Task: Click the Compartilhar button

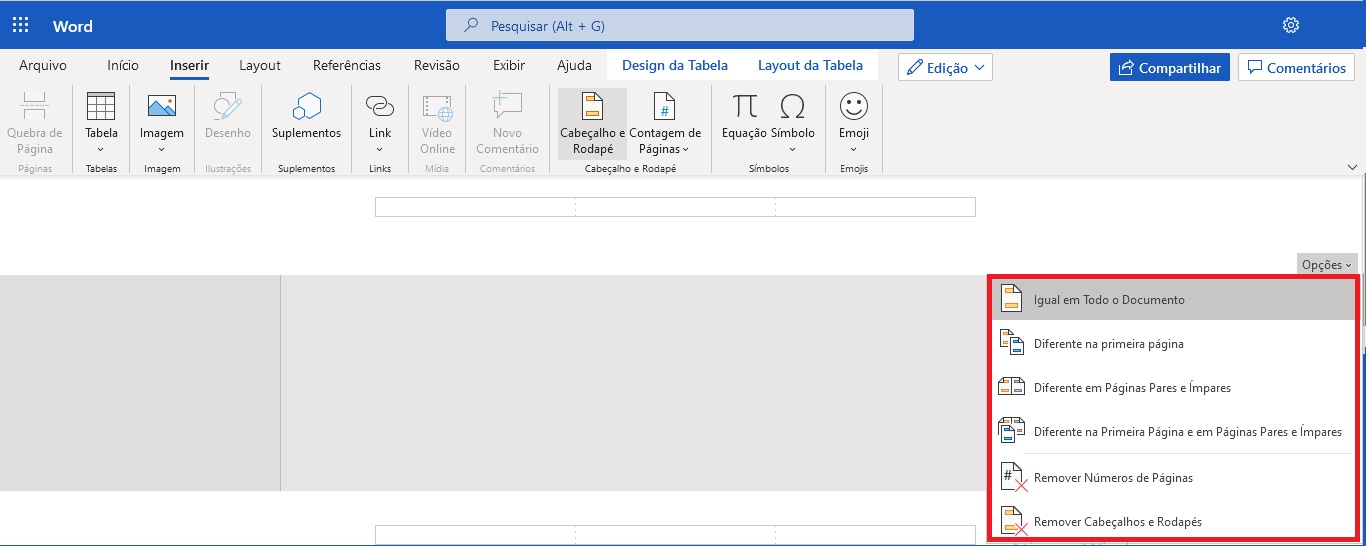Action: [1169, 68]
